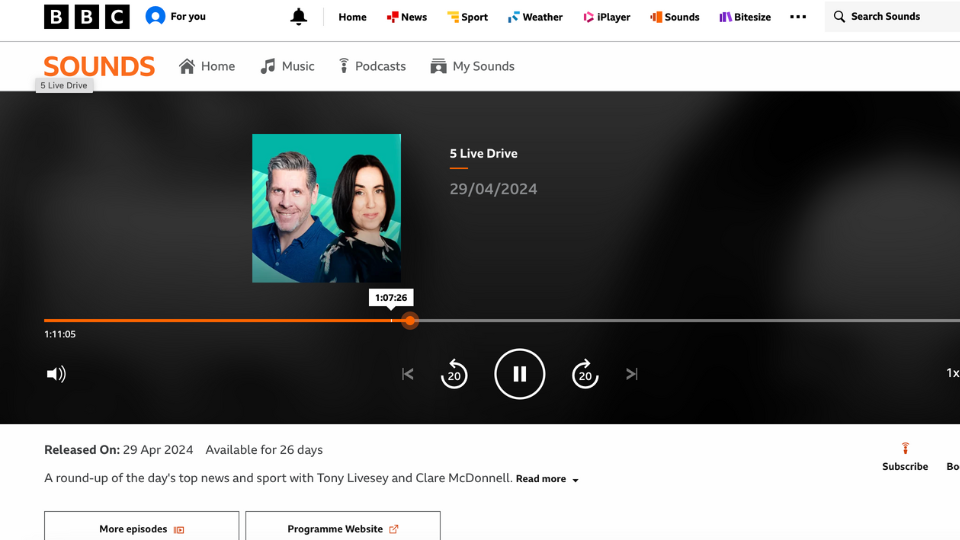Expand Read more description

coord(547,479)
